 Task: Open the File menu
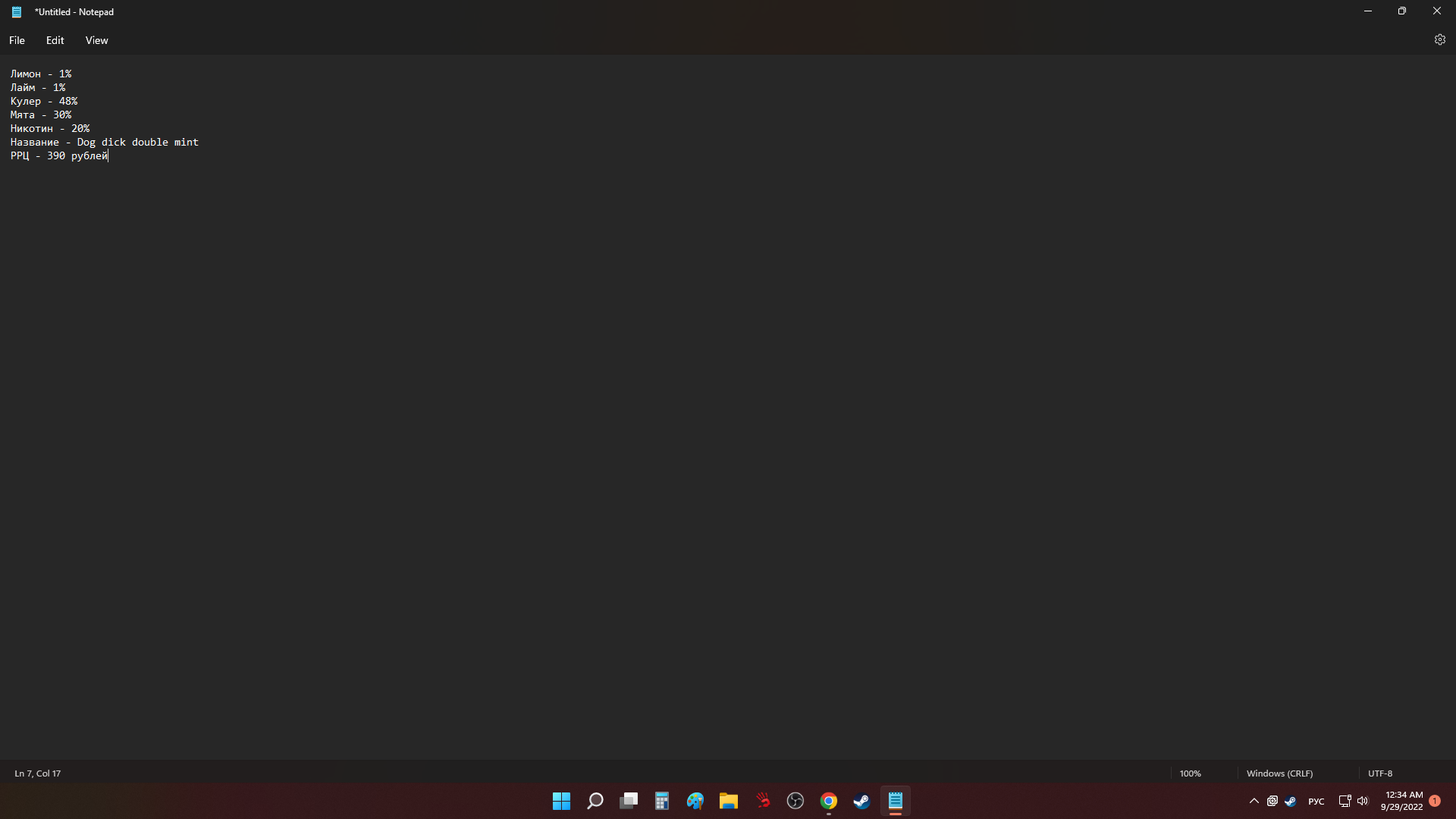coord(17,40)
